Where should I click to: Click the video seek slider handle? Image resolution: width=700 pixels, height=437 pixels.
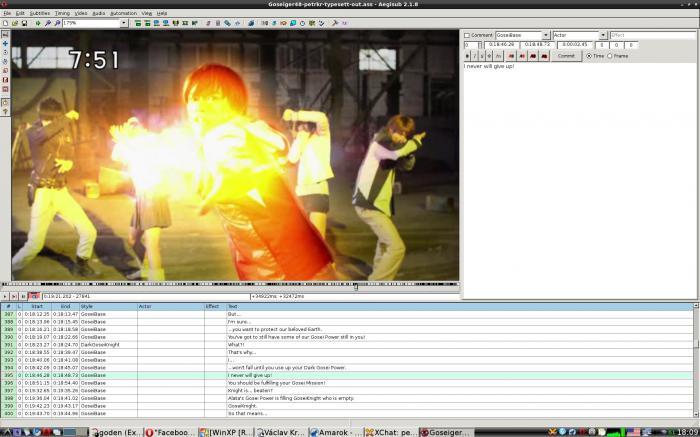click(x=356, y=286)
